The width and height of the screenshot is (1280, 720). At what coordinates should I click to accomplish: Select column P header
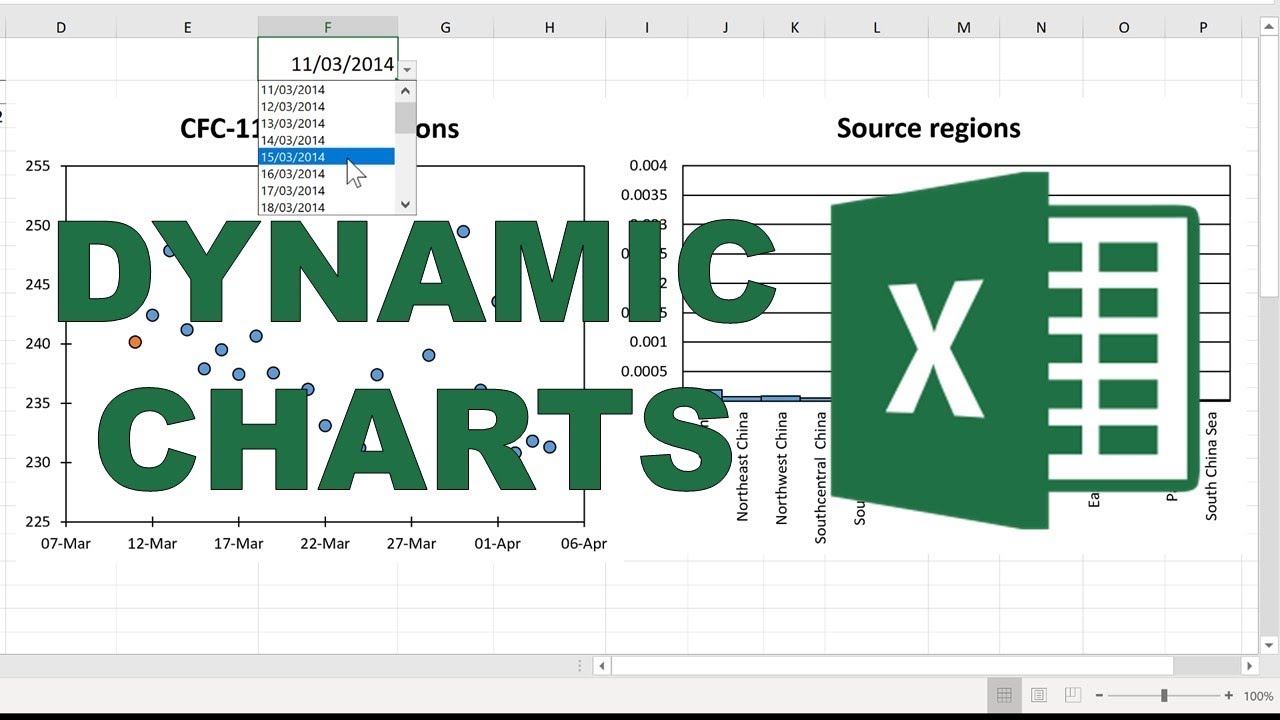(1204, 28)
